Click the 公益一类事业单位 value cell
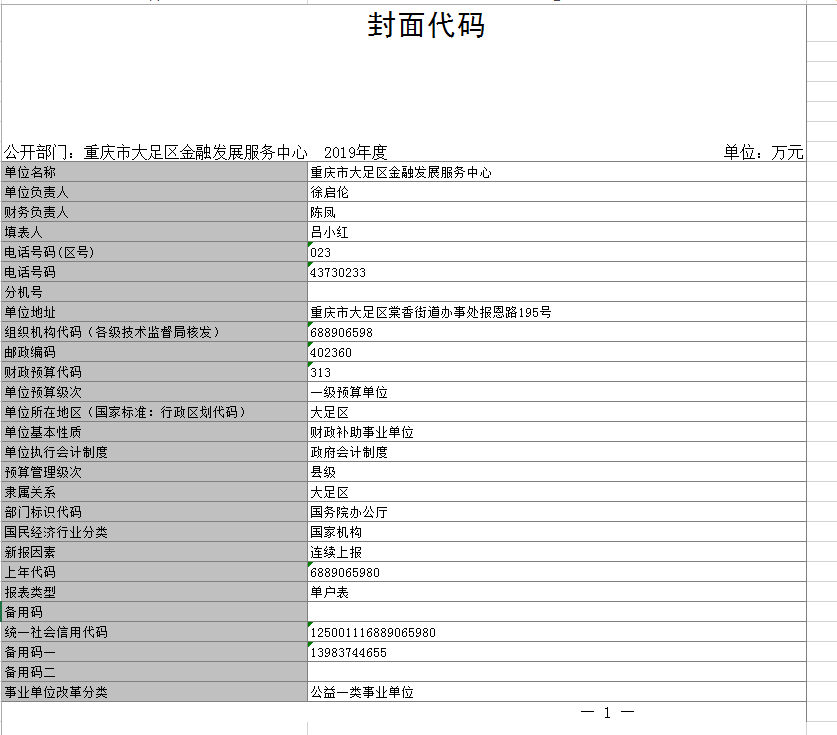 click(x=557, y=692)
